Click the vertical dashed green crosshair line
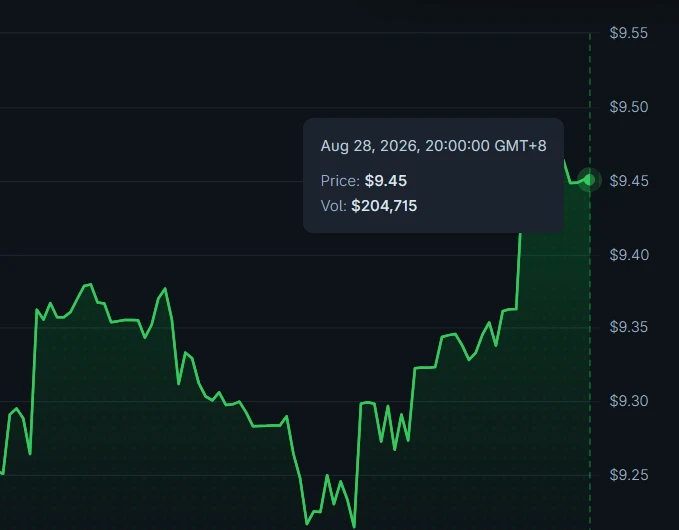This screenshot has height=530, width=679. [590, 346]
